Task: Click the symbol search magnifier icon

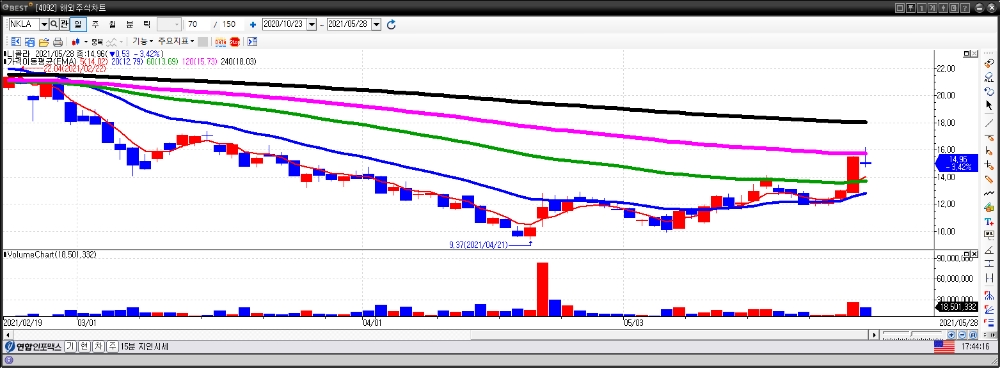Action: coord(54,24)
